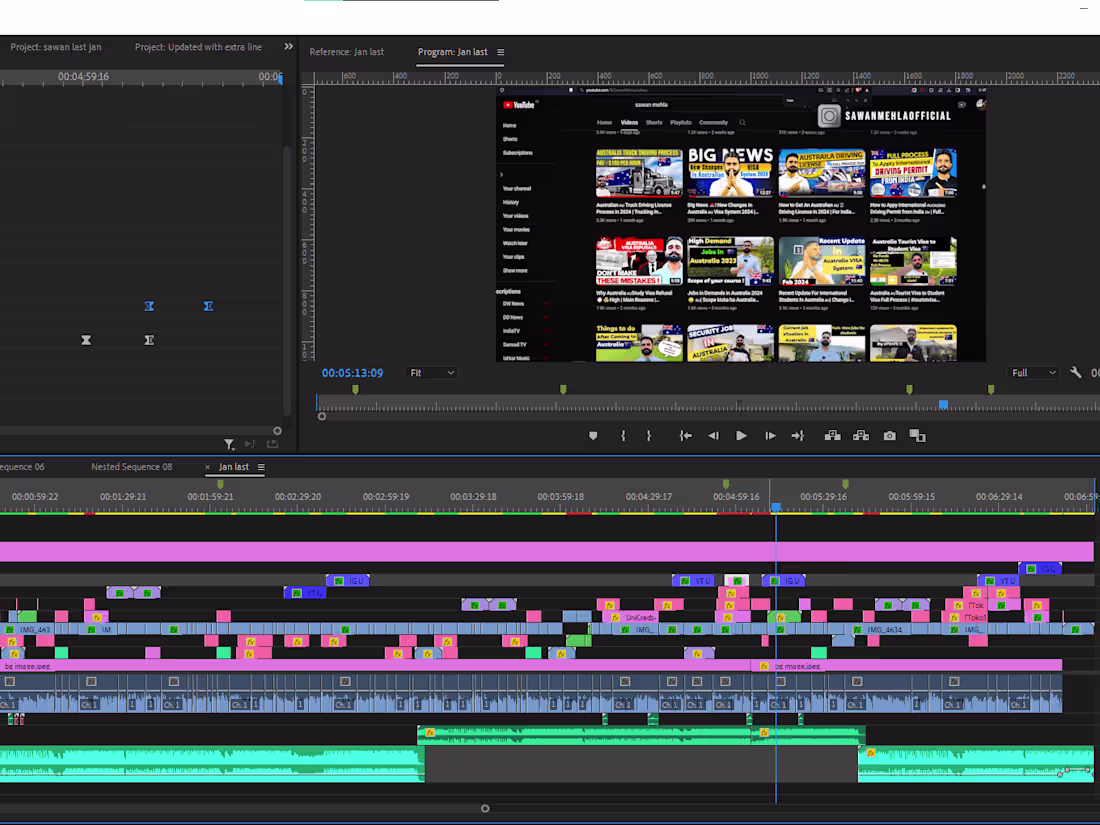Screen dimensions: 1100x825
Task: Click the Mark Out icon
Action: coord(649,435)
